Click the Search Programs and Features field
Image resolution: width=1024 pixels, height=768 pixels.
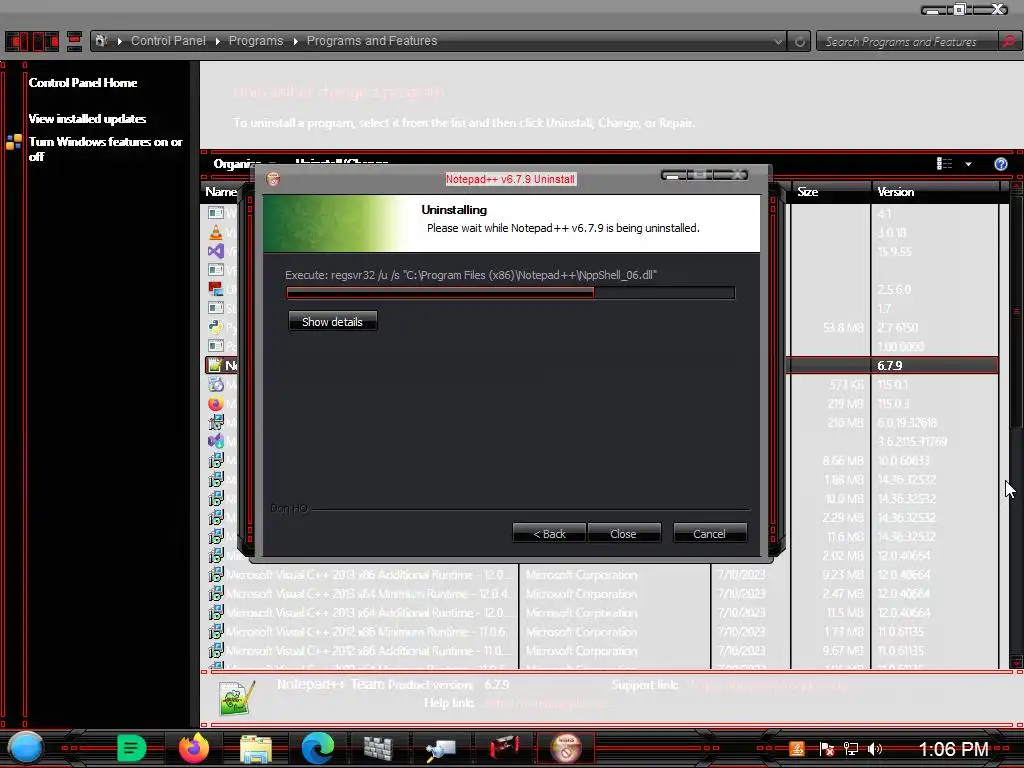pyautogui.click(x=907, y=41)
